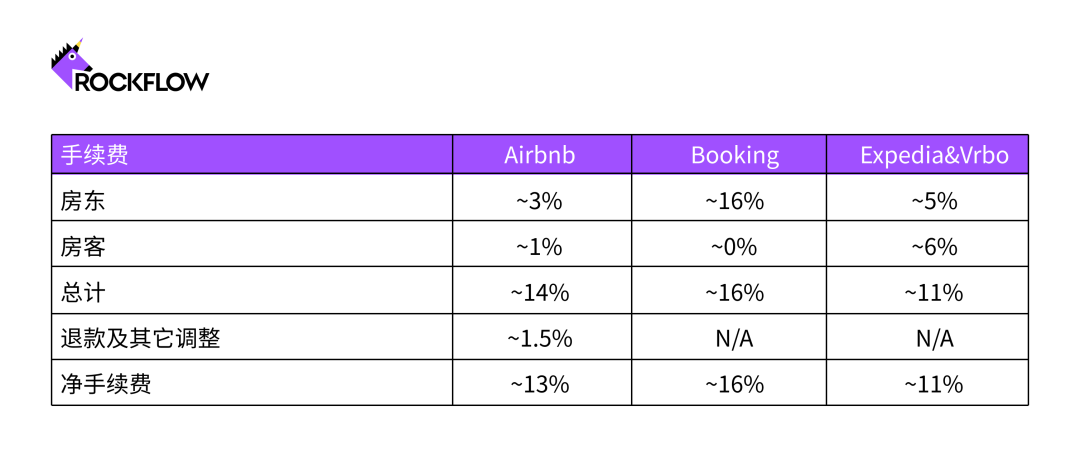Click the ROCKFLOW brand name text
This screenshot has width=1080, height=454.
tap(142, 82)
